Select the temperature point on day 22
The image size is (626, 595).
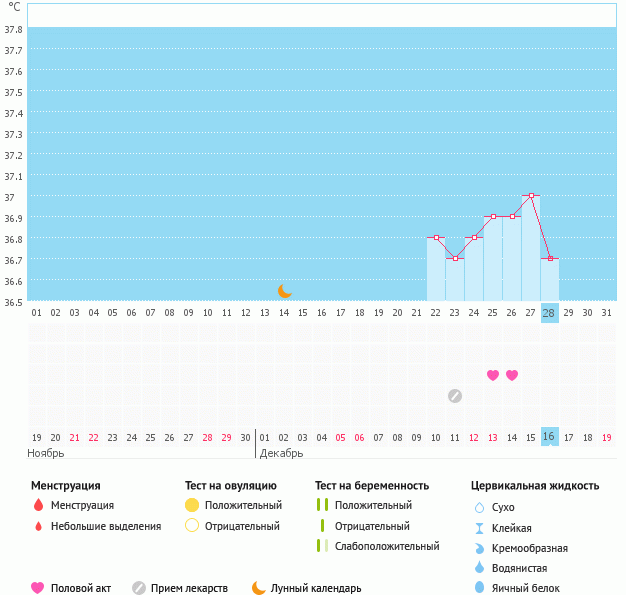437,238
